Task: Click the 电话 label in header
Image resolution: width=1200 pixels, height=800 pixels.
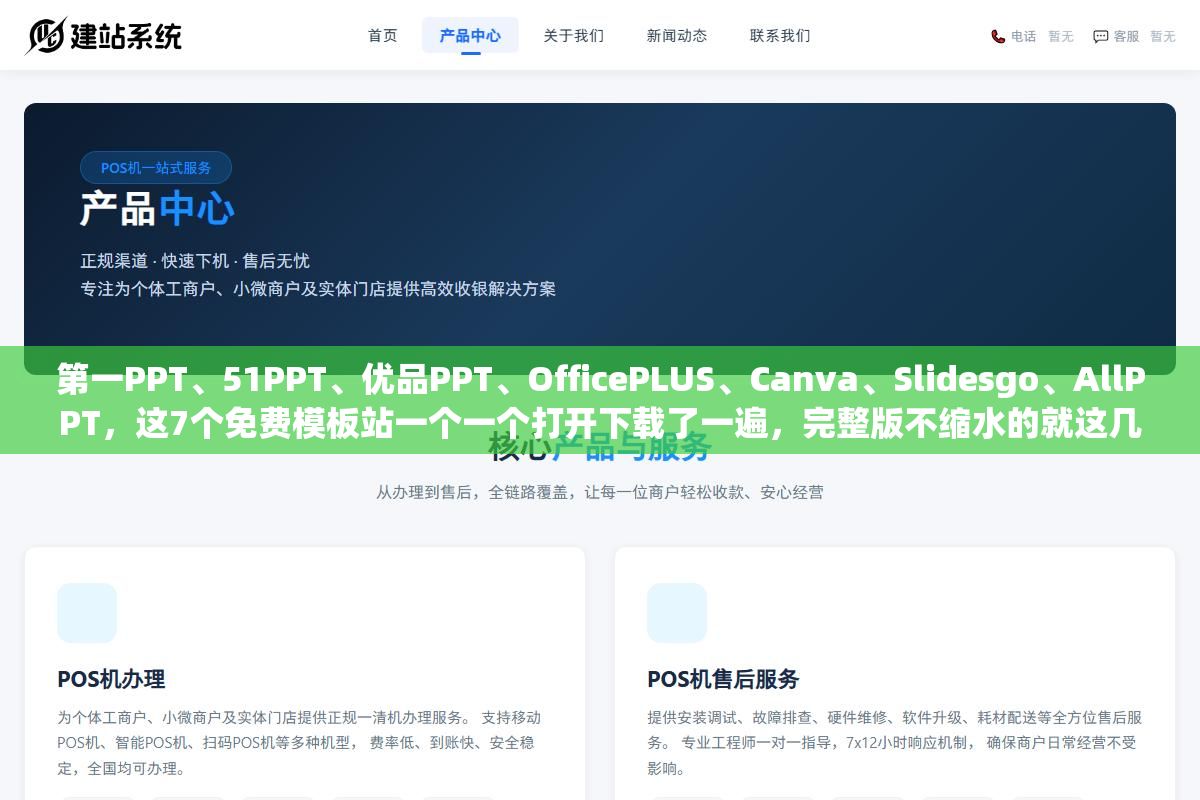Action: coord(1023,36)
